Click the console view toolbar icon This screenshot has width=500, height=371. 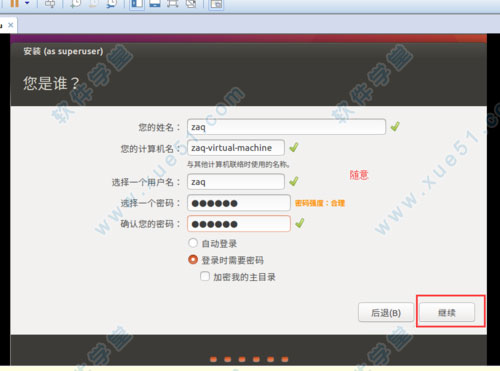coord(216,4)
